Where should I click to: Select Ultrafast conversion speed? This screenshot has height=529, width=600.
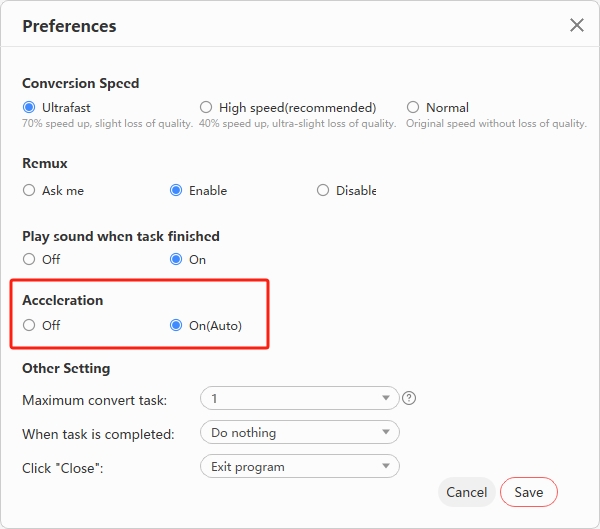tap(29, 107)
